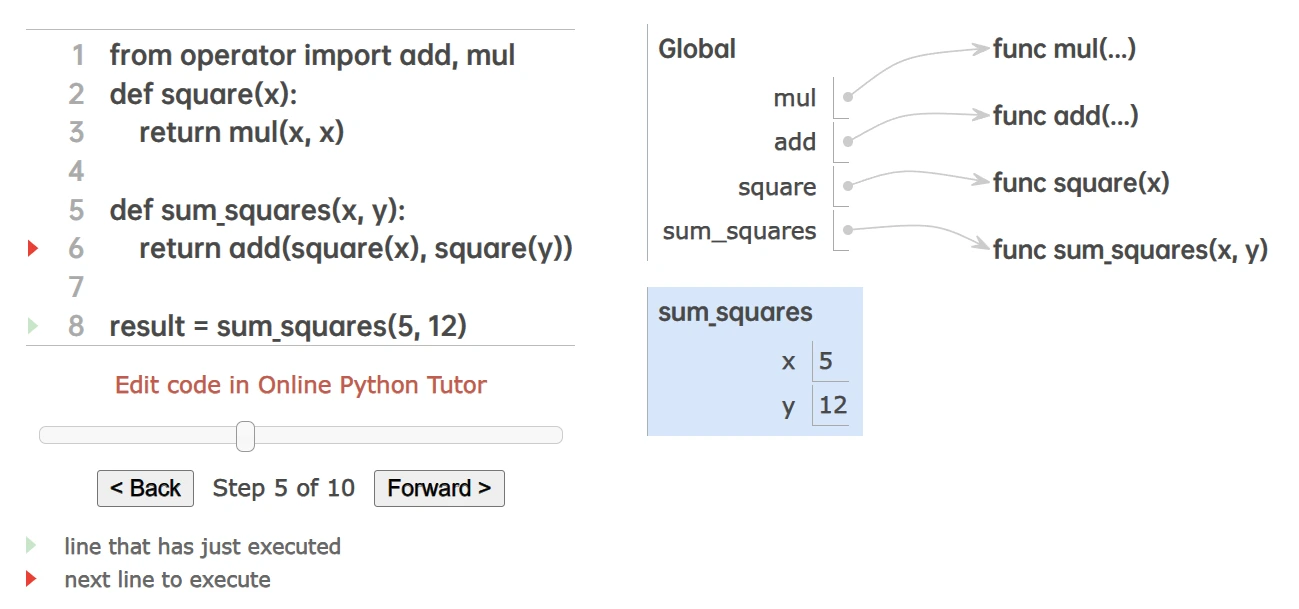Click the pointer dot next to mul variable

(x=848, y=98)
